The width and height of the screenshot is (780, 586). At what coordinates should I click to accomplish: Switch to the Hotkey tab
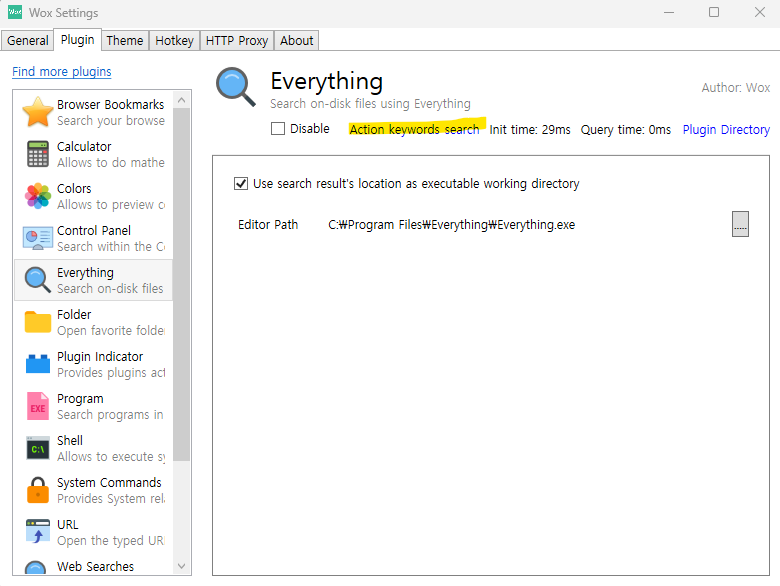coord(174,40)
